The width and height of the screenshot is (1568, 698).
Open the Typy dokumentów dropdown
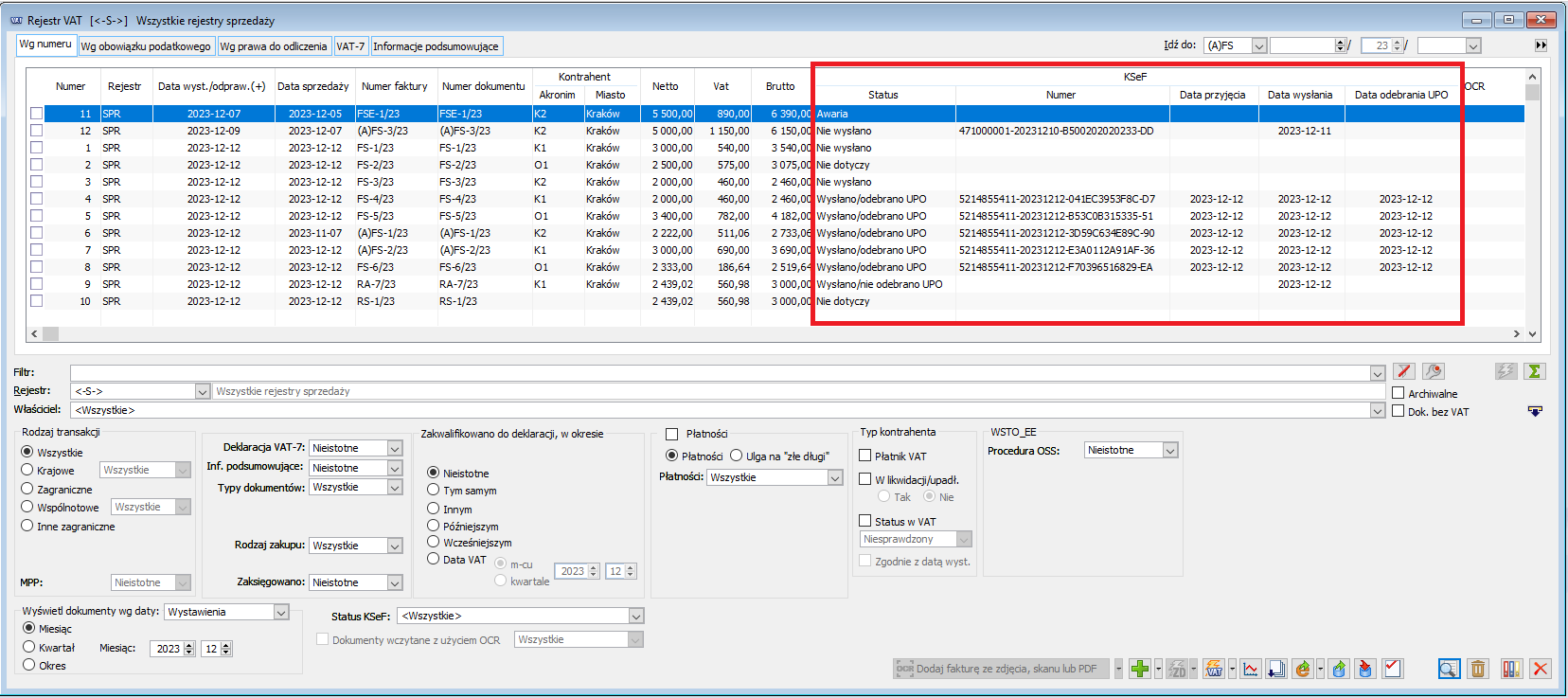[x=395, y=487]
